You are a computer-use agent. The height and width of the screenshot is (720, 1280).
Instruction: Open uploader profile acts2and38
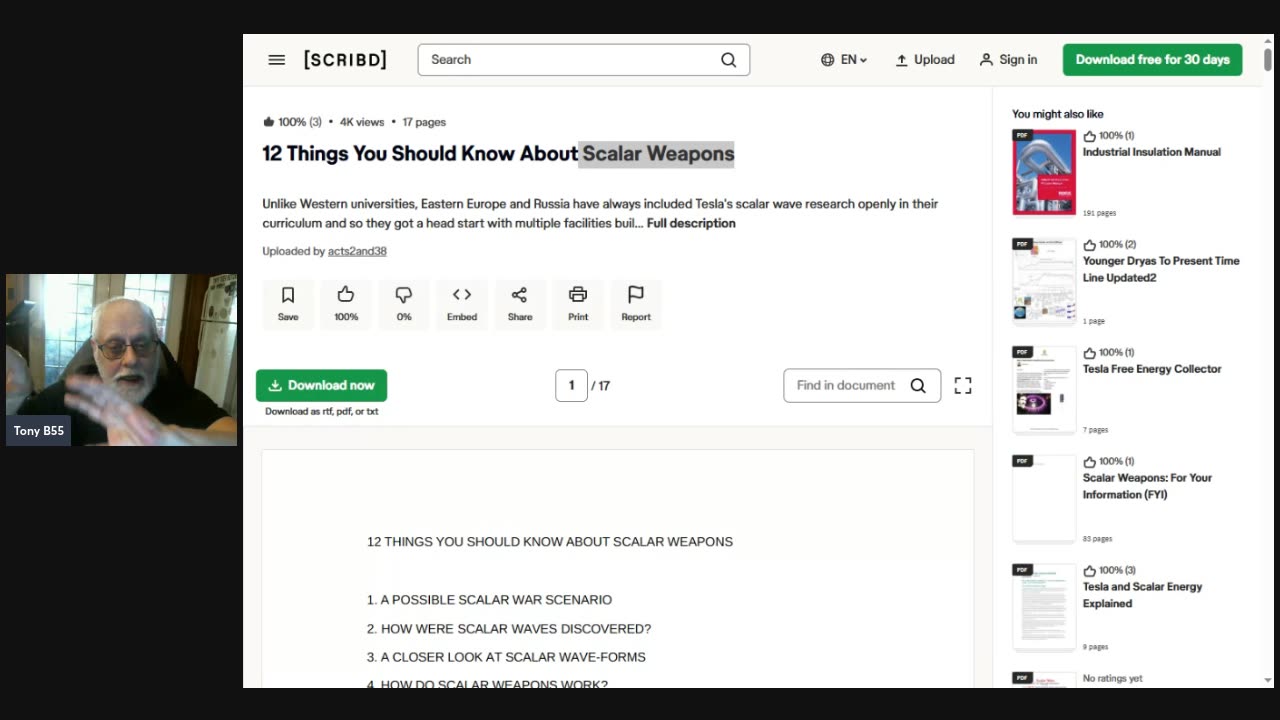tap(357, 251)
